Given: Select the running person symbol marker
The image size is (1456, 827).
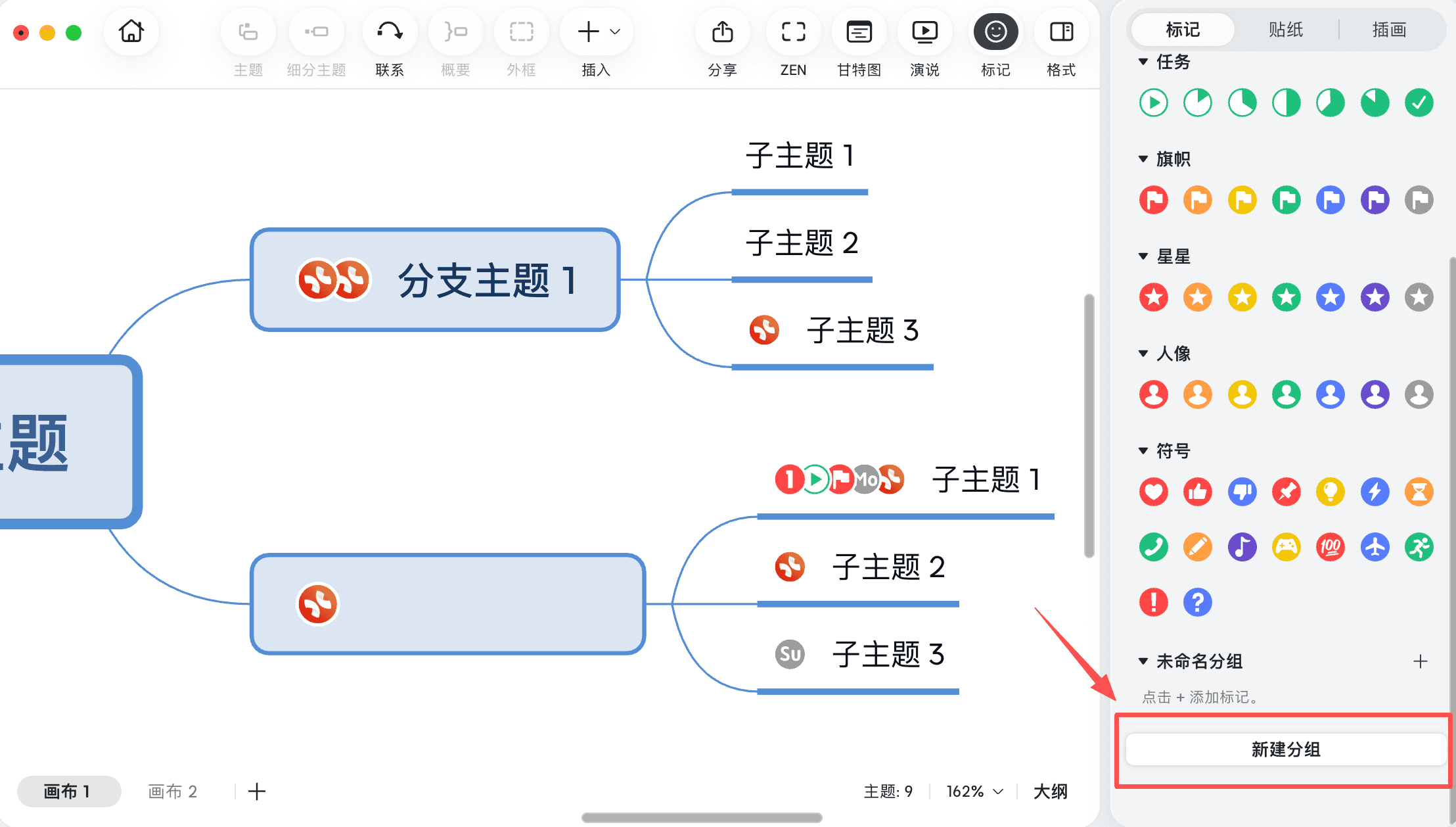Looking at the screenshot, I should (x=1419, y=547).
